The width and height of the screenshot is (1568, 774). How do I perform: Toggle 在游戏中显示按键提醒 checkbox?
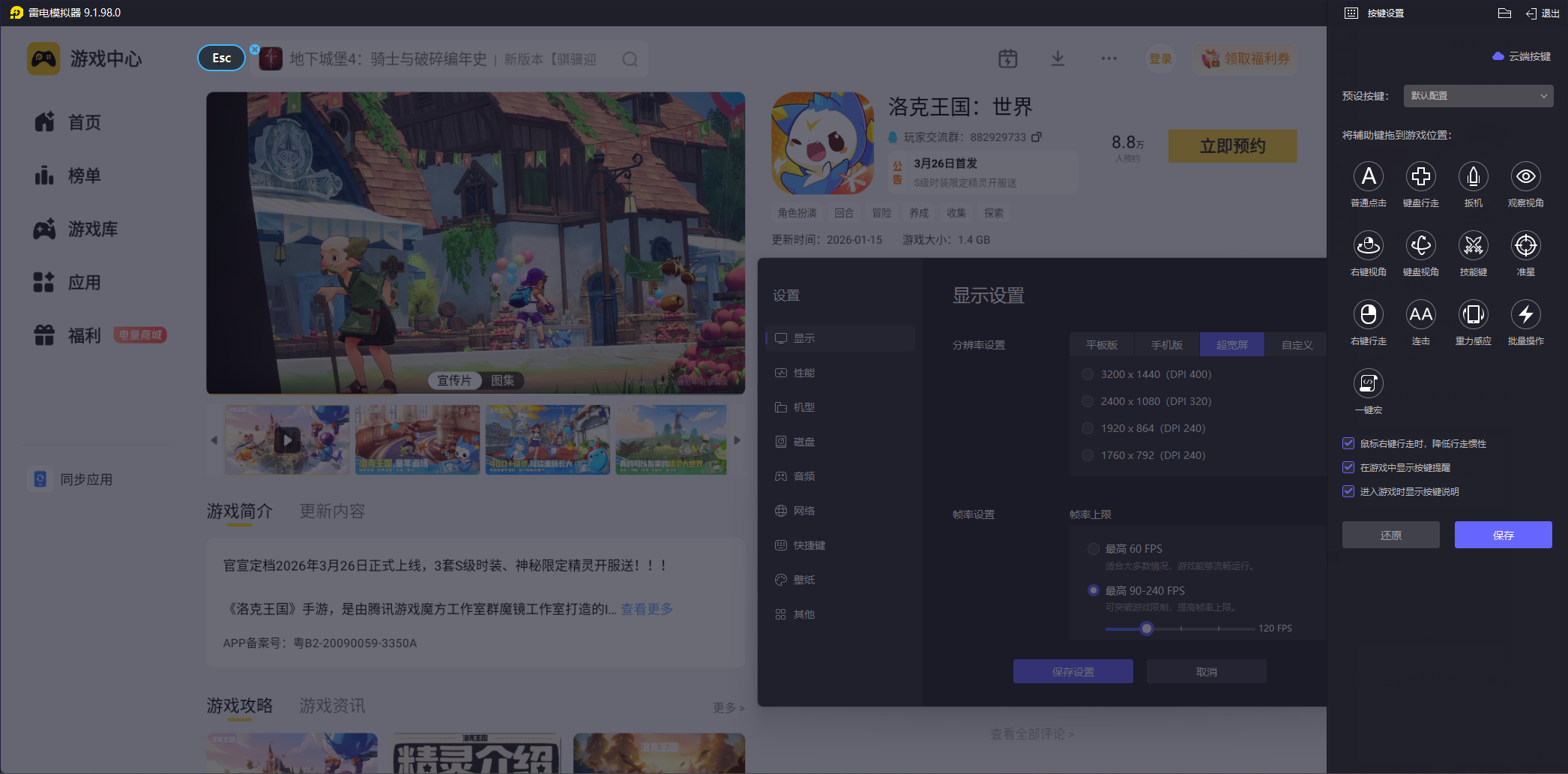(x=1348, y=467)
